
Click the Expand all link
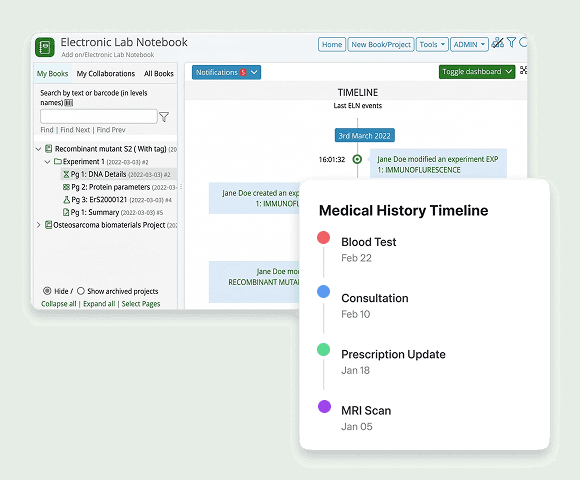(x=99, y=304)
